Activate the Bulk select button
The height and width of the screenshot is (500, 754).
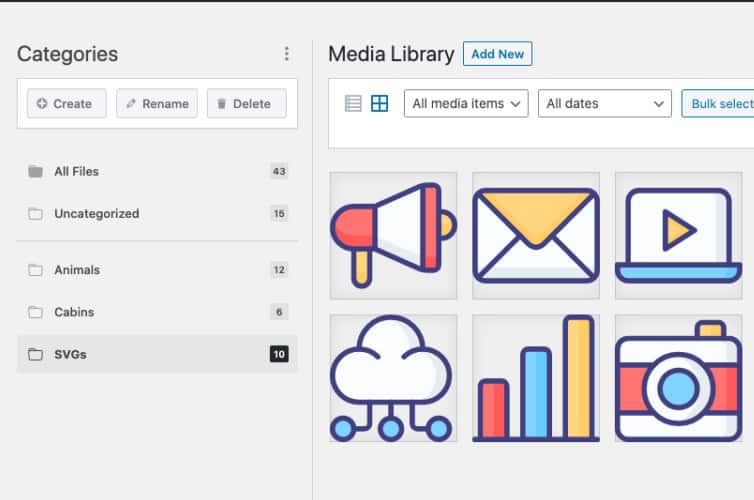click(x=720, y=103)
